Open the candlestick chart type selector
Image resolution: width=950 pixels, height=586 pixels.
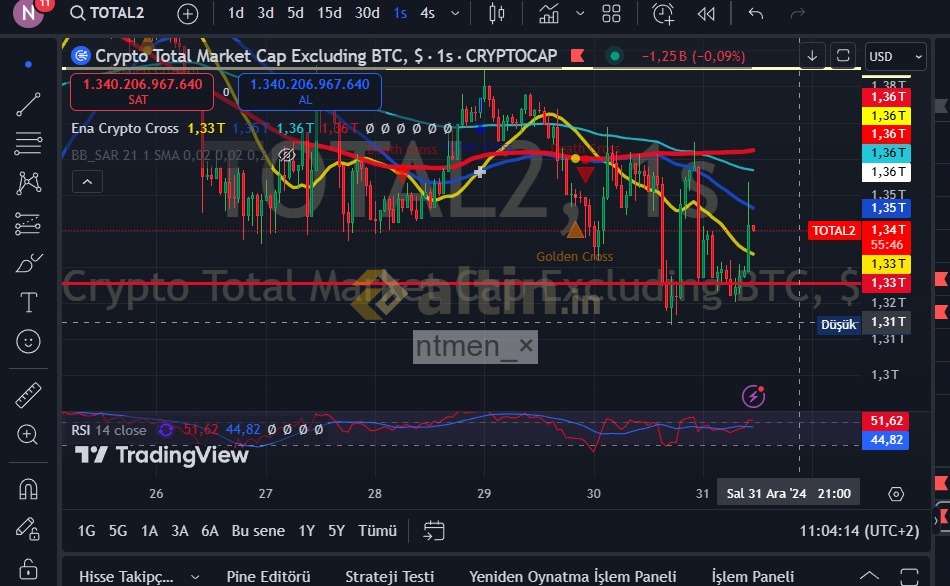(x=496, y=13)
